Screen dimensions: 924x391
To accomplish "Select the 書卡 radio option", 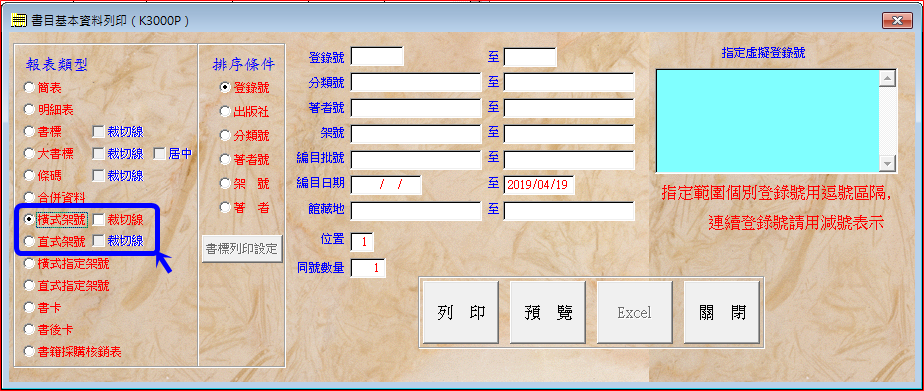I will [x=29, y=307].
